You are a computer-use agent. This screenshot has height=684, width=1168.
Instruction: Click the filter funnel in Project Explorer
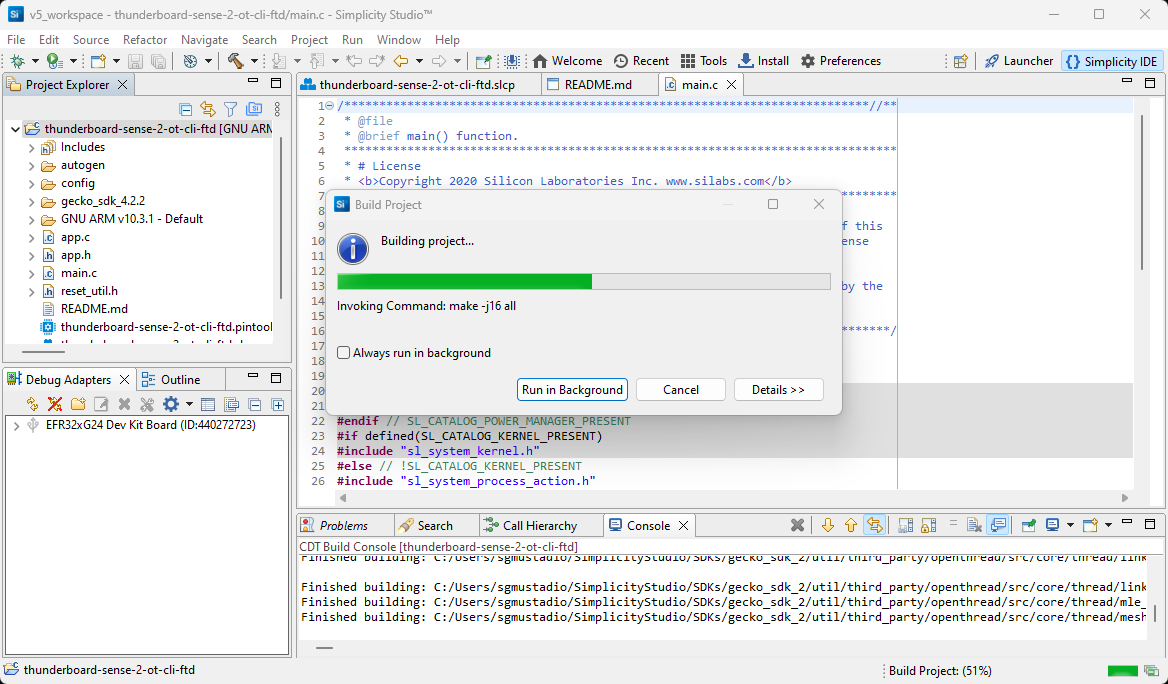coord(230,109)
